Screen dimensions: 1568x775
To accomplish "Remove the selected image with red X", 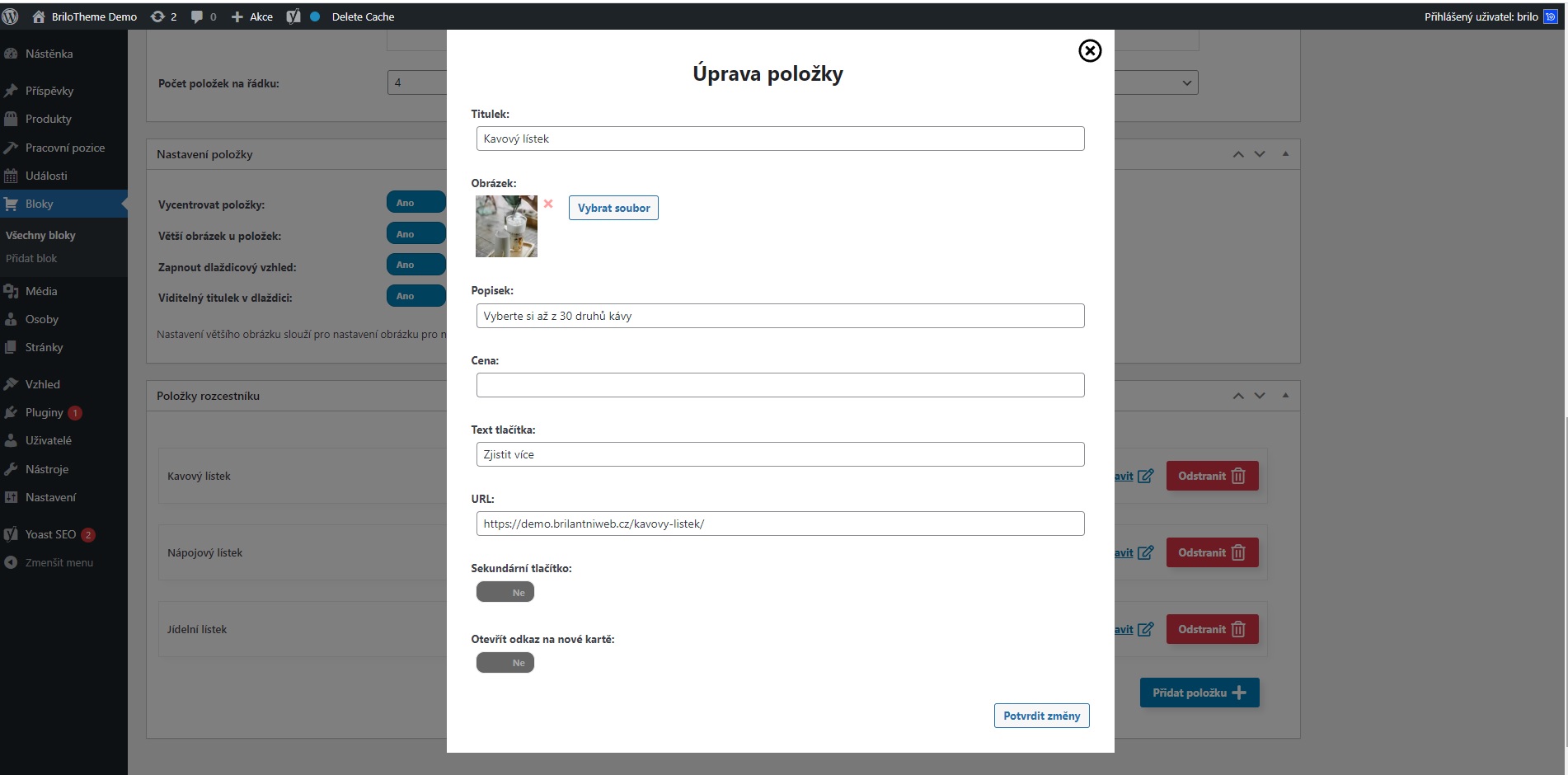I will (x=548, y=204).
